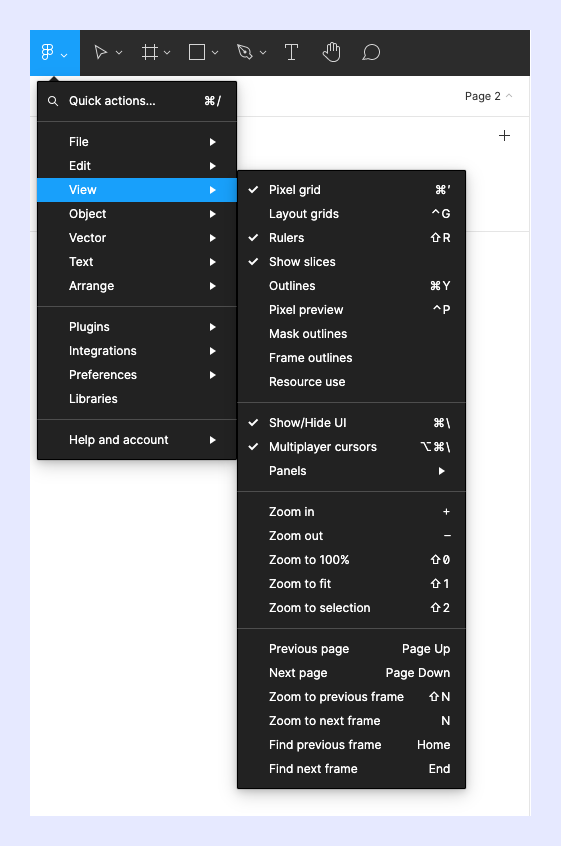This screenshot has width=561, height=846.
Task: Toggle Pixel grid off
Action: click(x=351, y=190)
